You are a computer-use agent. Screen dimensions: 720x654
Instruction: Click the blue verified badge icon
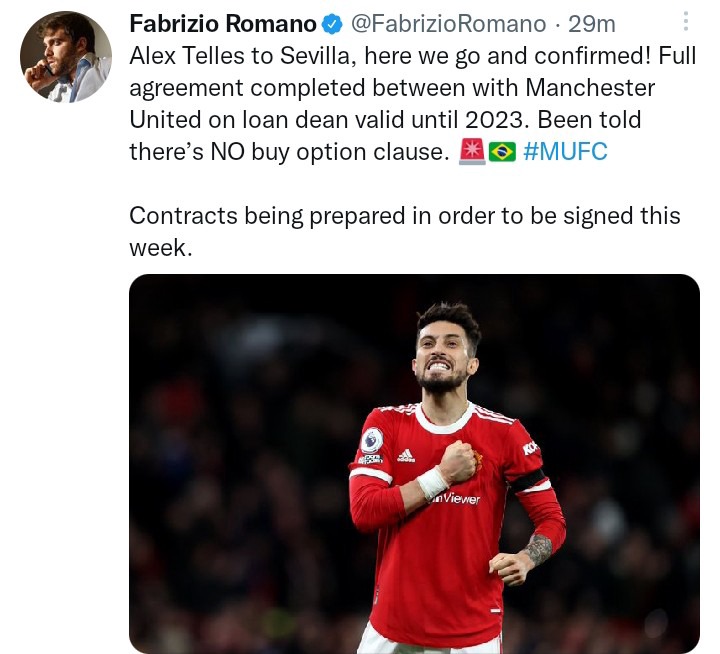[x=332, y=24]
